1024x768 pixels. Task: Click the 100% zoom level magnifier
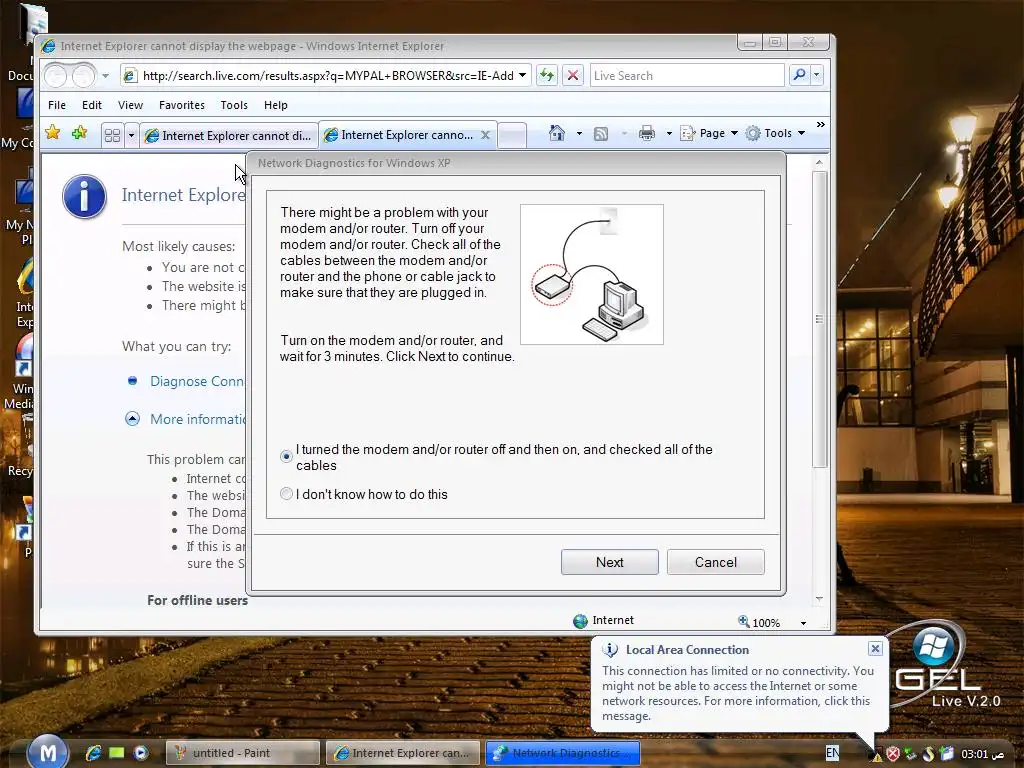pyautogui.click(x=743, y=621)
